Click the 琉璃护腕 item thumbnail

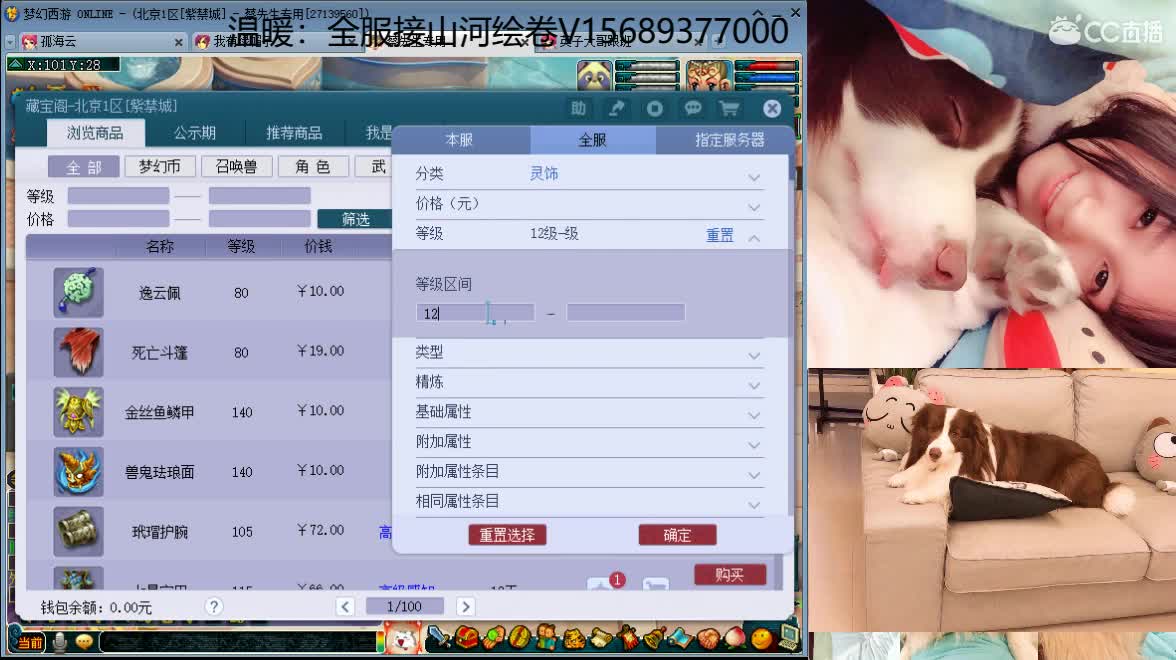coord(79,532)
